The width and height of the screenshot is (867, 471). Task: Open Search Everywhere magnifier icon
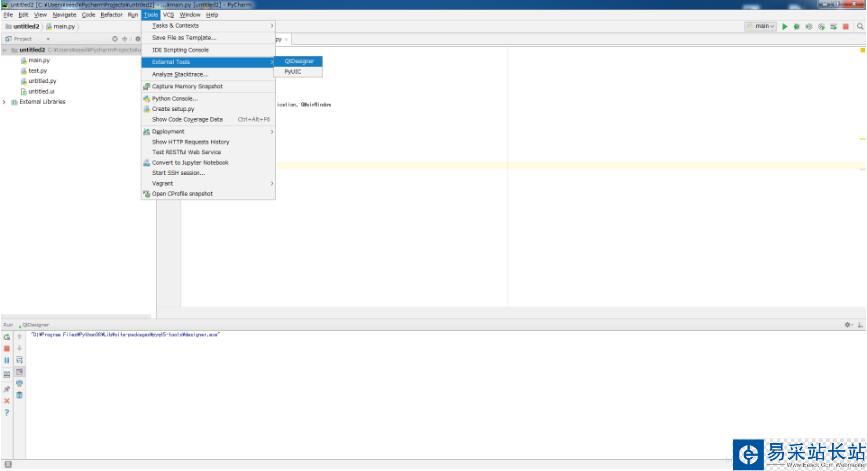(x=860, y=27)
